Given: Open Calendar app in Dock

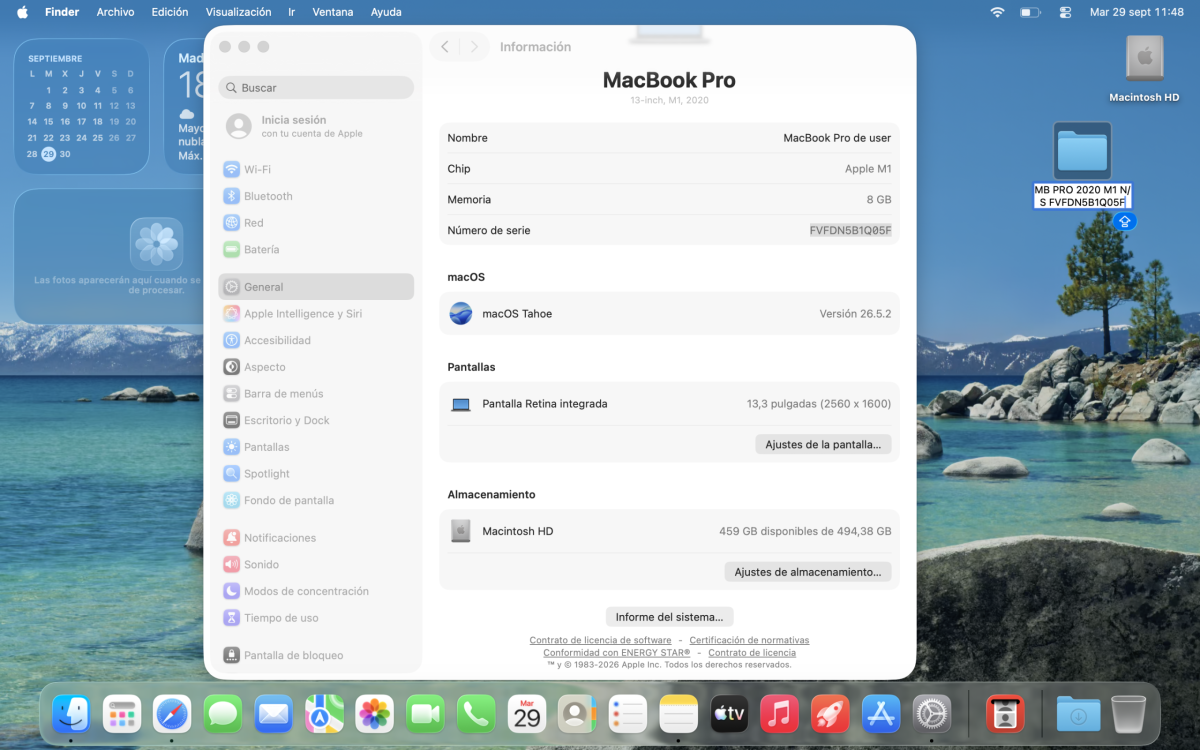Looking at the screenshot, I should [527, 714].
